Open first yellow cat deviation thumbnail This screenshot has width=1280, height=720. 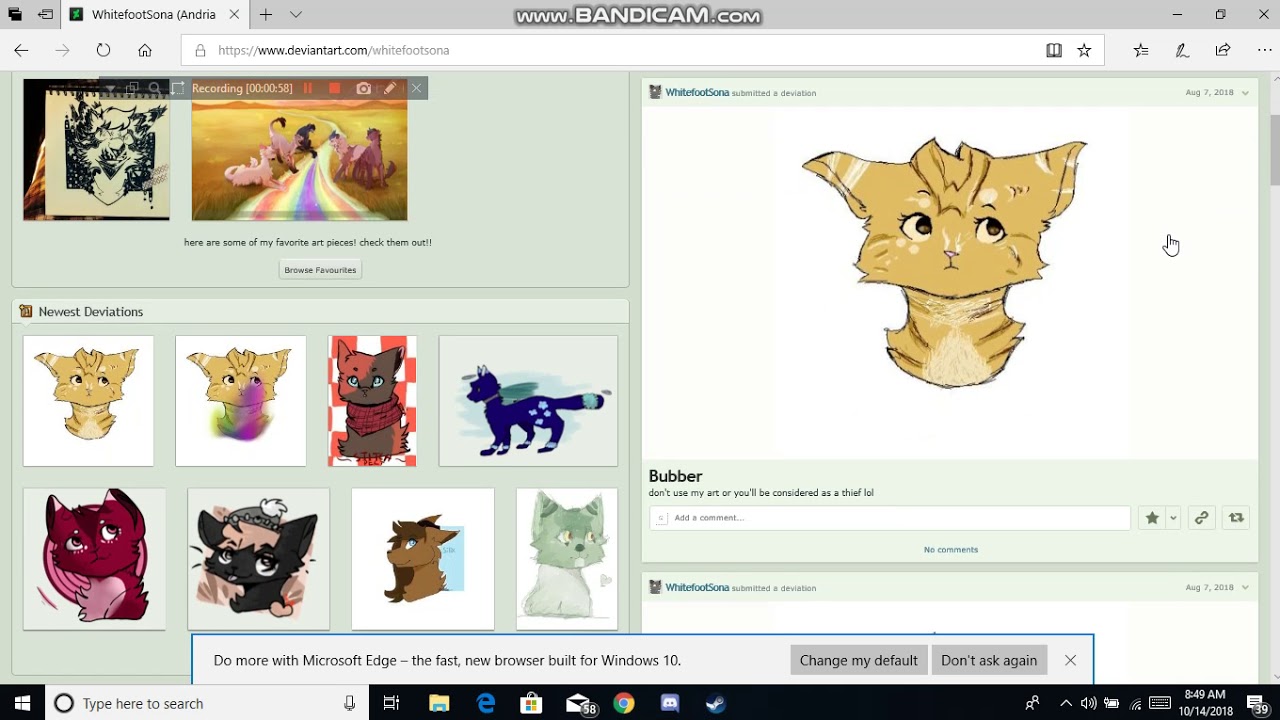point(88,401)
